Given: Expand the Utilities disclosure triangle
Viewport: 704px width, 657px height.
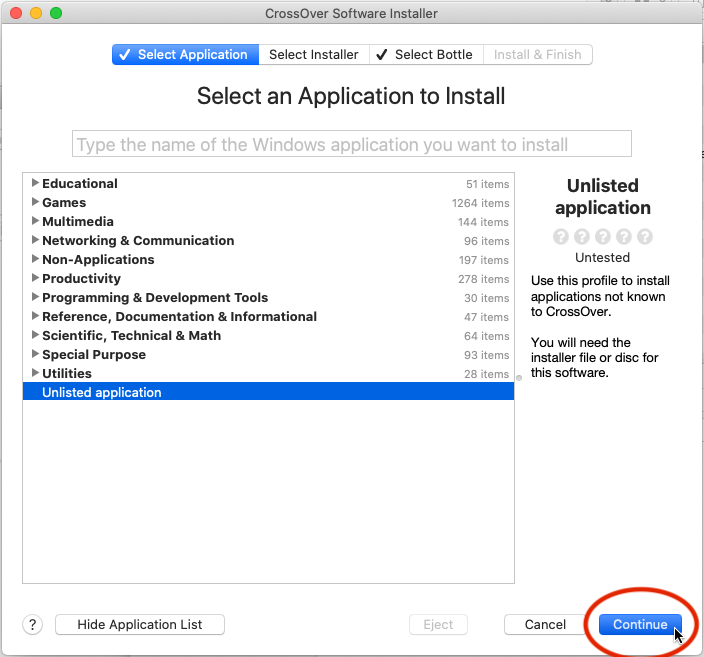Looking at the screenshot, I should [35, 372].
